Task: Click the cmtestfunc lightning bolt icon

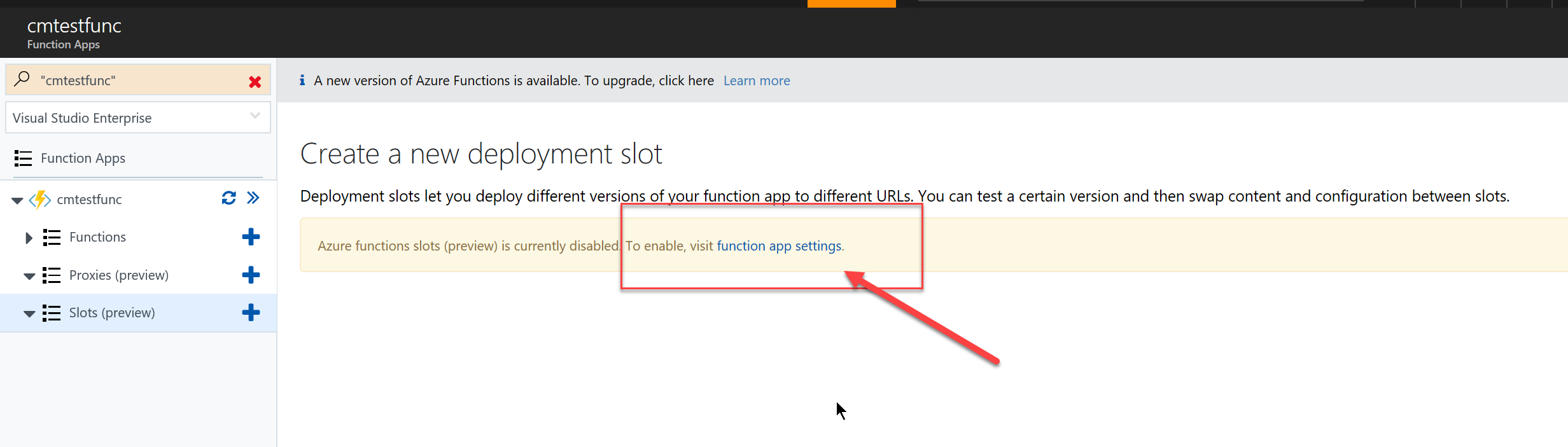Action: point(39,200)
